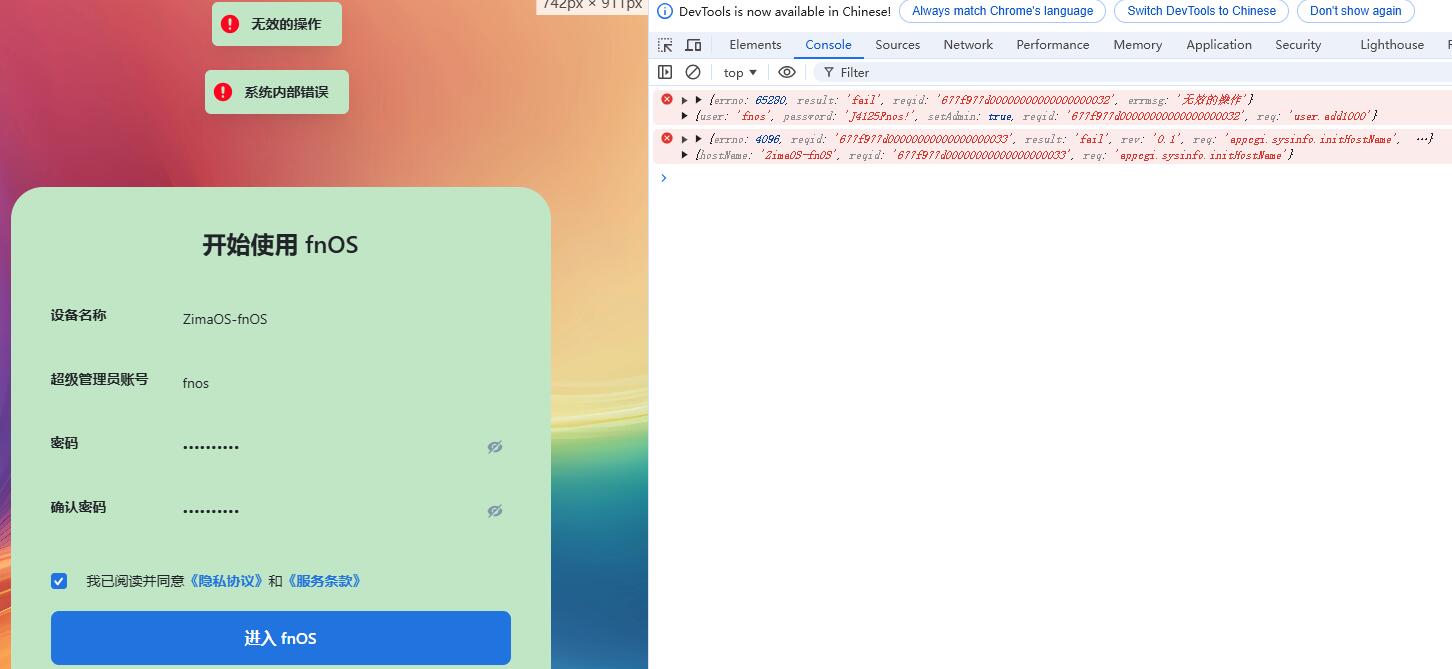The width and height of the screenshot is (1452, 669).
Task: Clear console with the ban icon
Action: [693, 72]
